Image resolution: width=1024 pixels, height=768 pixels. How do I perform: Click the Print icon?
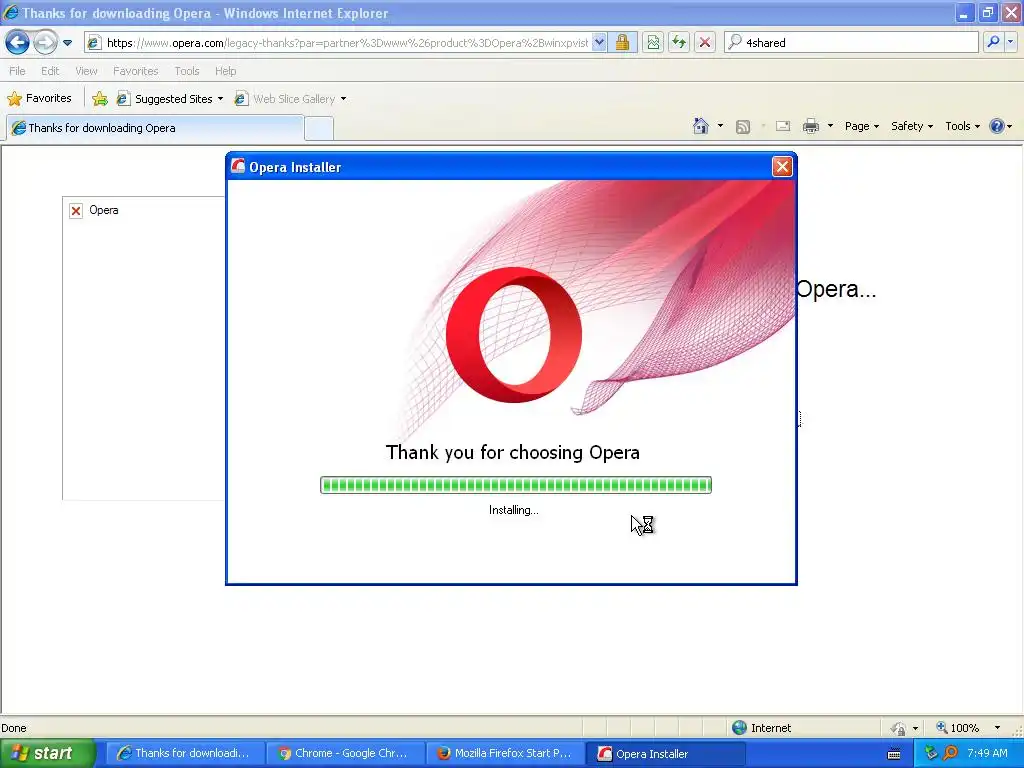[810, 126]
